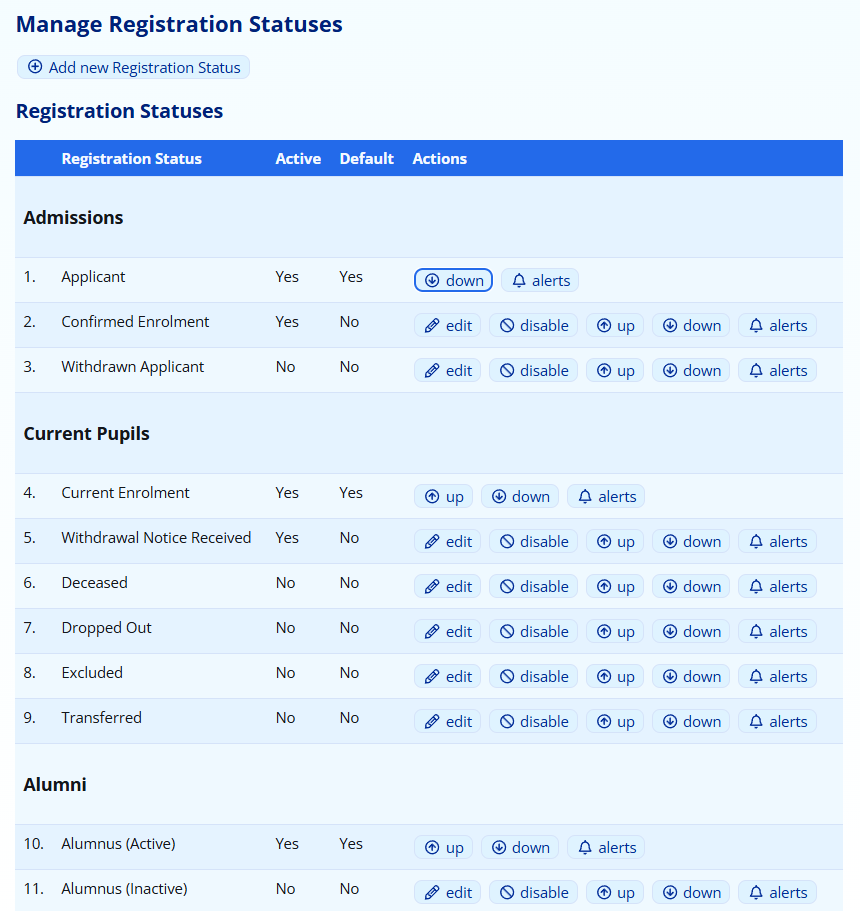Move Current Enrolment status down
The width and height of the screenshot is (860, 911).
pos(519,497)
